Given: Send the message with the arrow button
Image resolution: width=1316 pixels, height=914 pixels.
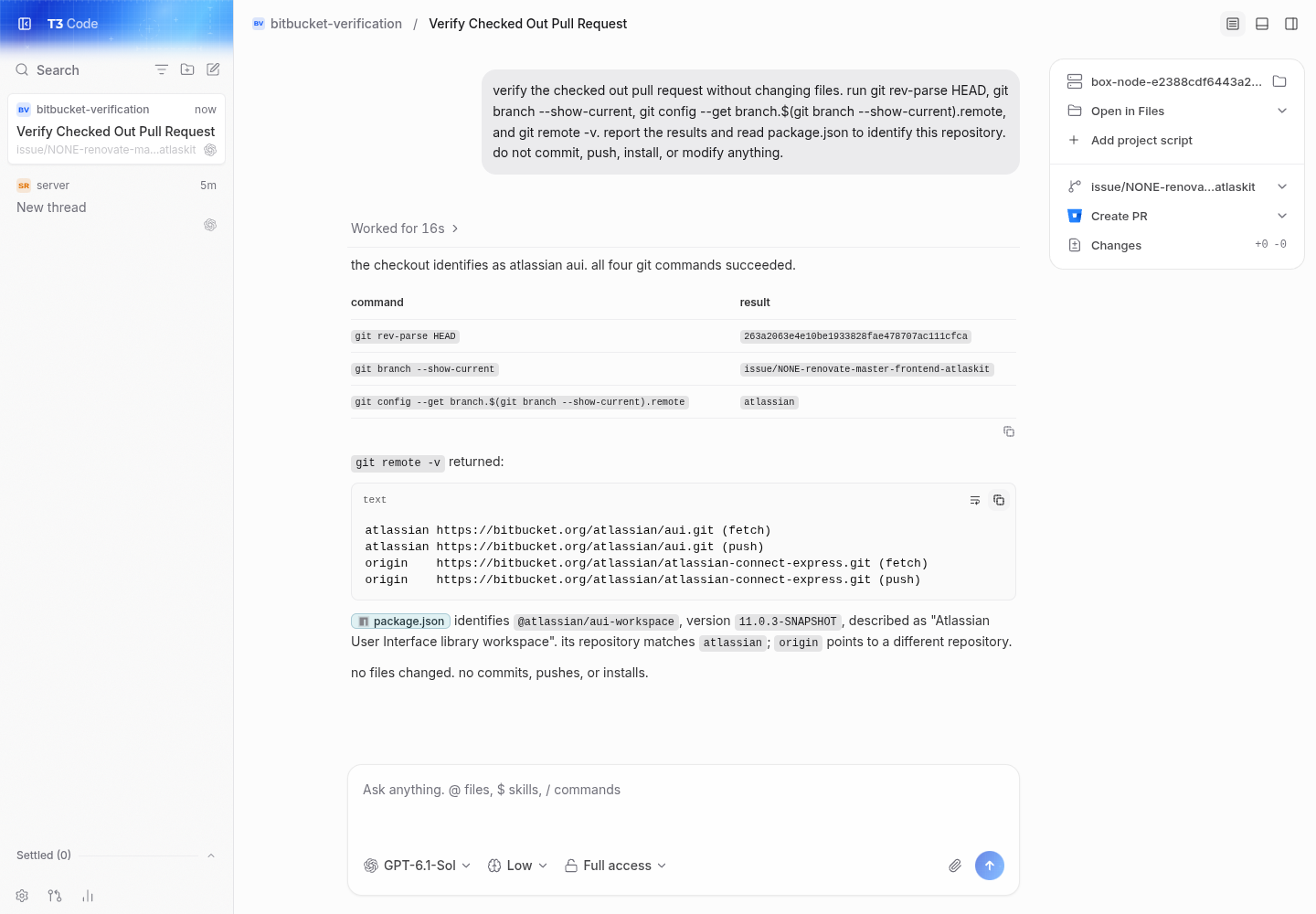Looking at the screenshot, I should (x=990, y=866).
